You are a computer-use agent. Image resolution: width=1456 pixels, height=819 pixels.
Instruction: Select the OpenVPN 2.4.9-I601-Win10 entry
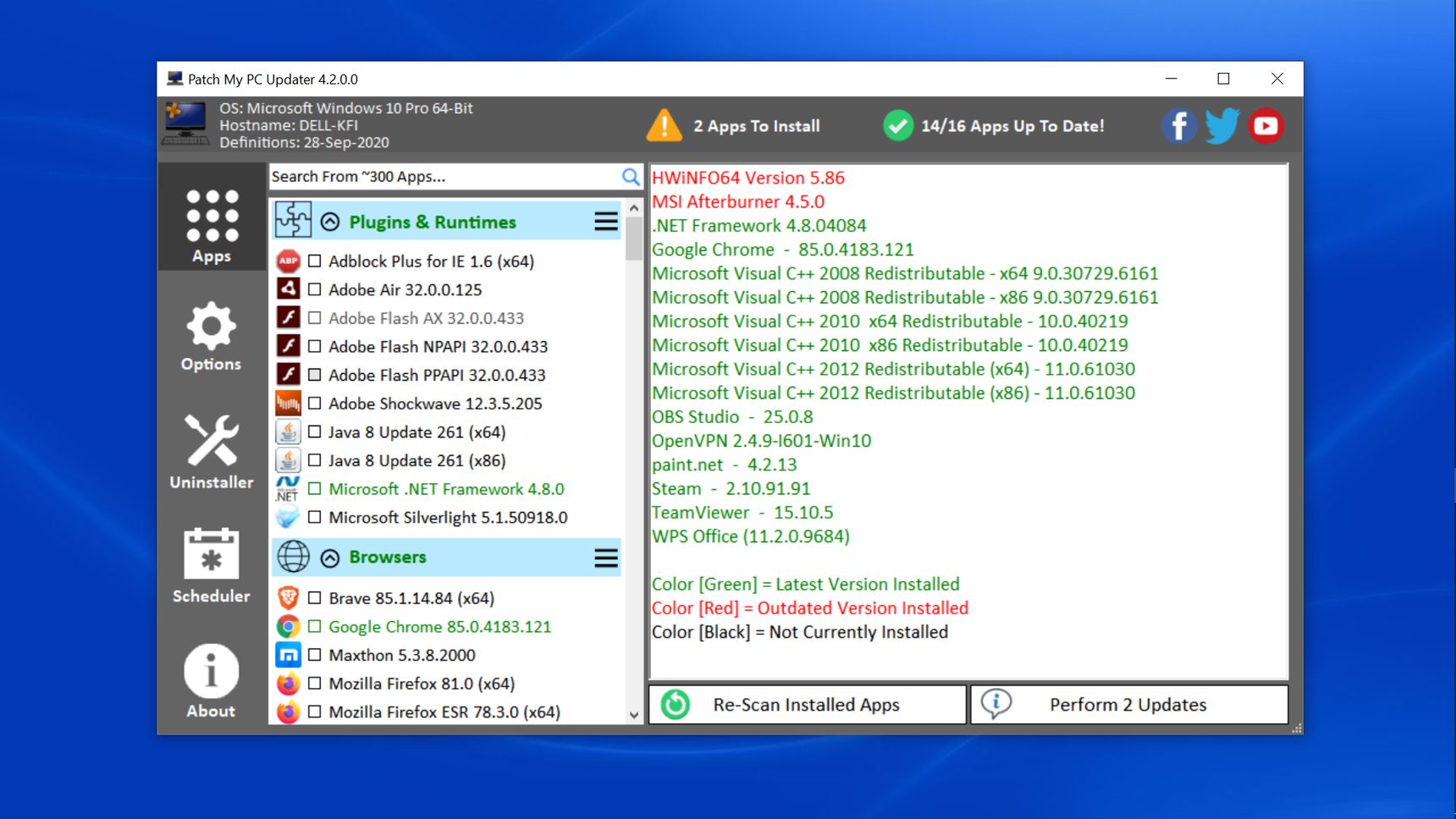[762, 440]
